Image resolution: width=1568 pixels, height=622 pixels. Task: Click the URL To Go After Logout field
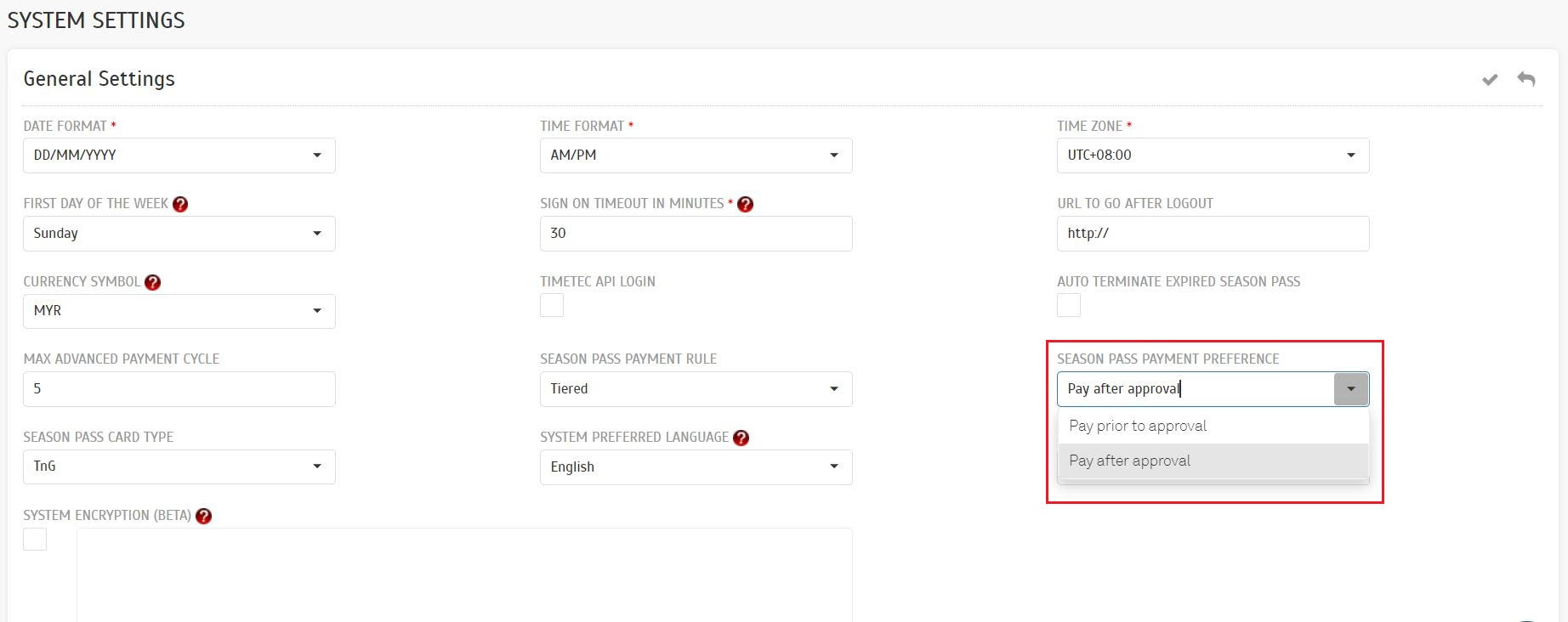pos(1213,234)
